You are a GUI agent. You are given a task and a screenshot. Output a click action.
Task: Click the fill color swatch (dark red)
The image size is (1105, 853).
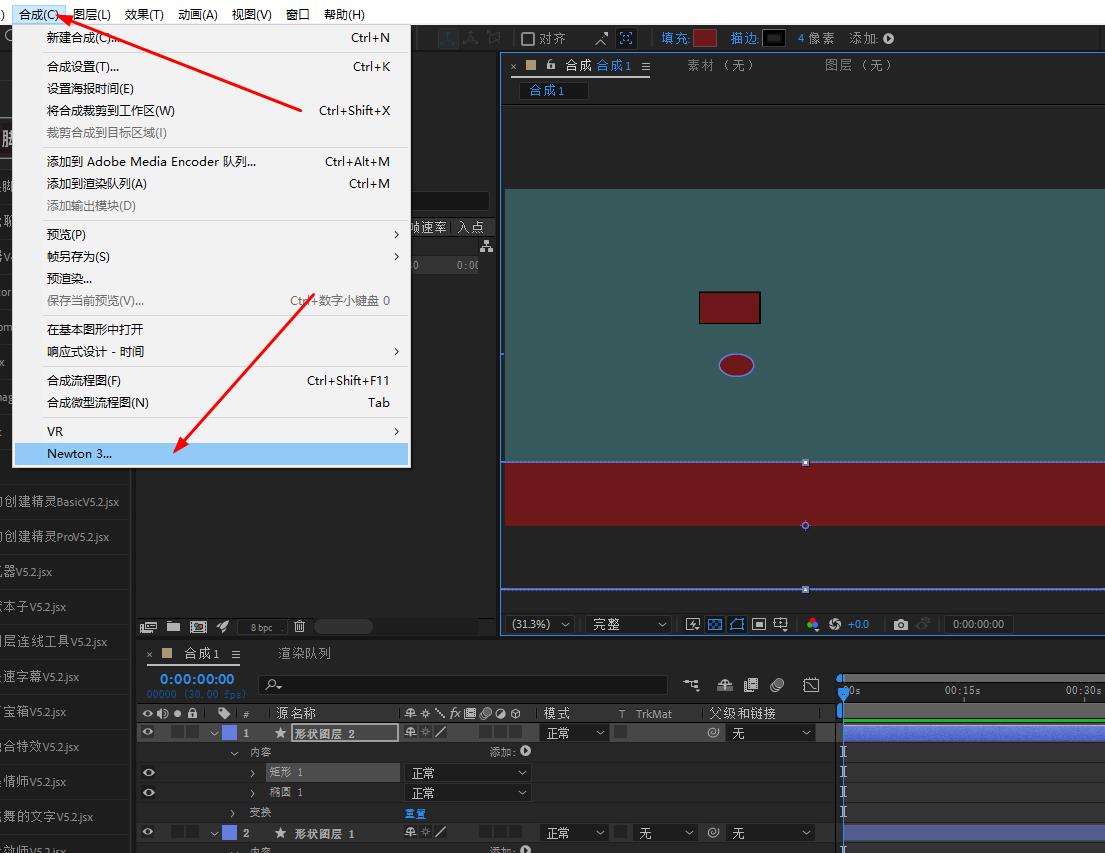click(x=705, y=38)
